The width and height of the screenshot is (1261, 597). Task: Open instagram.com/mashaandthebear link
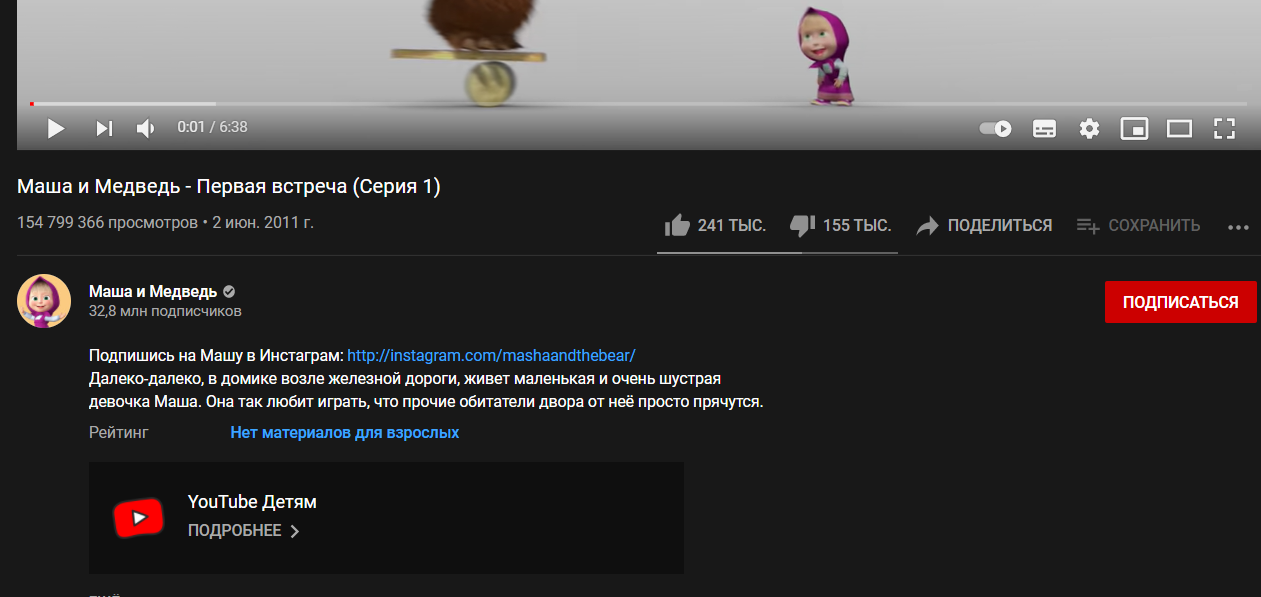click(491, 355)
